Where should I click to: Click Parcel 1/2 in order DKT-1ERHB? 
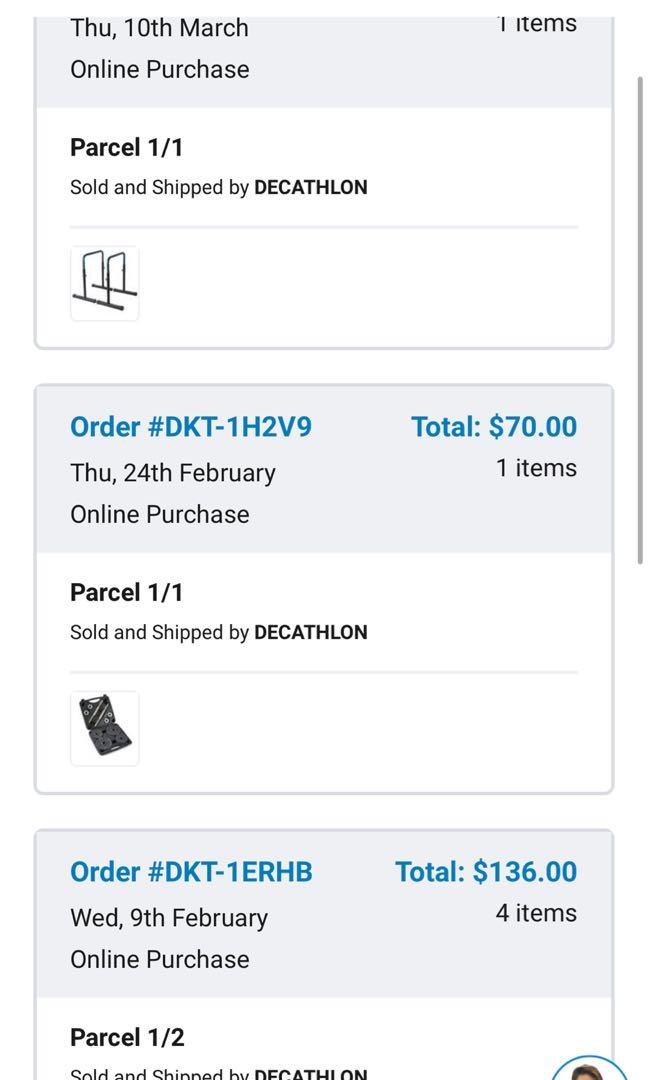[x=127, y=1038]
